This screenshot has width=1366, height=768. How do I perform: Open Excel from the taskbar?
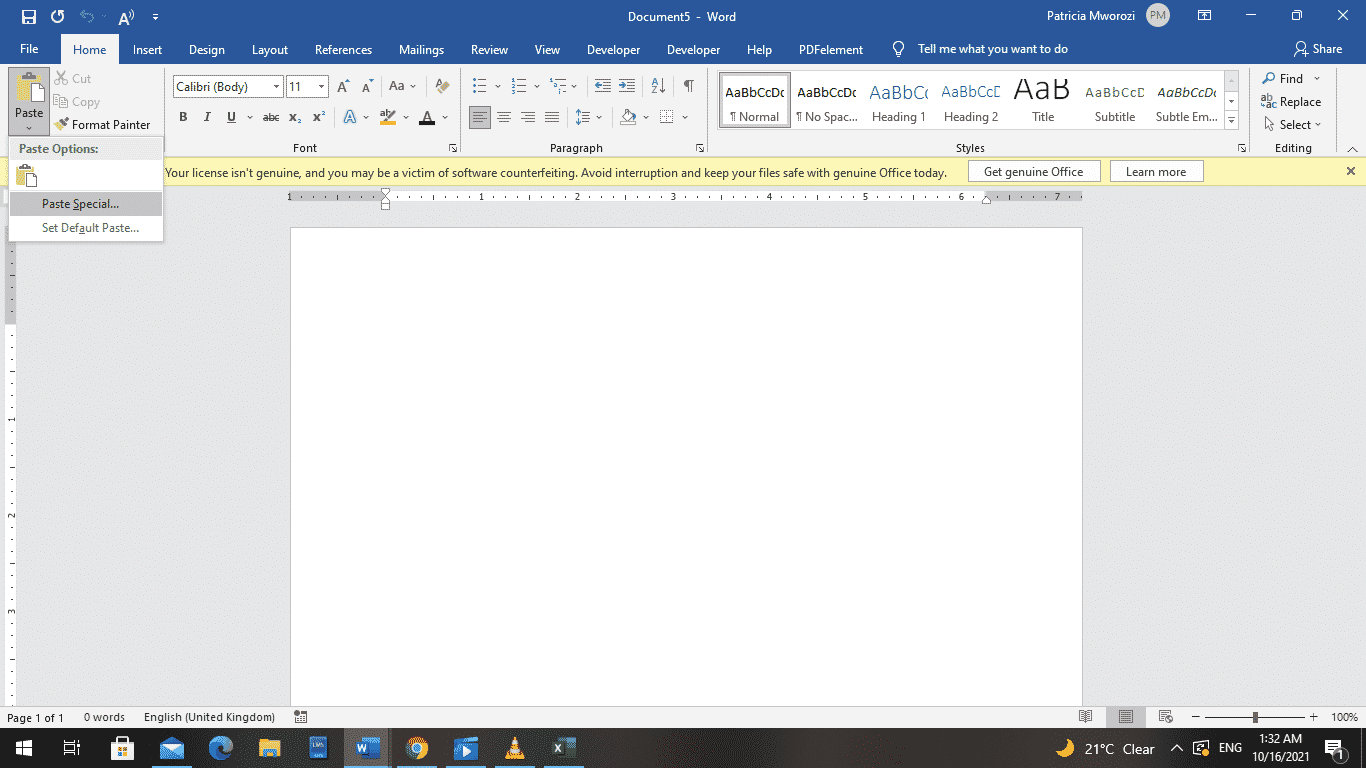pos(562,748)
